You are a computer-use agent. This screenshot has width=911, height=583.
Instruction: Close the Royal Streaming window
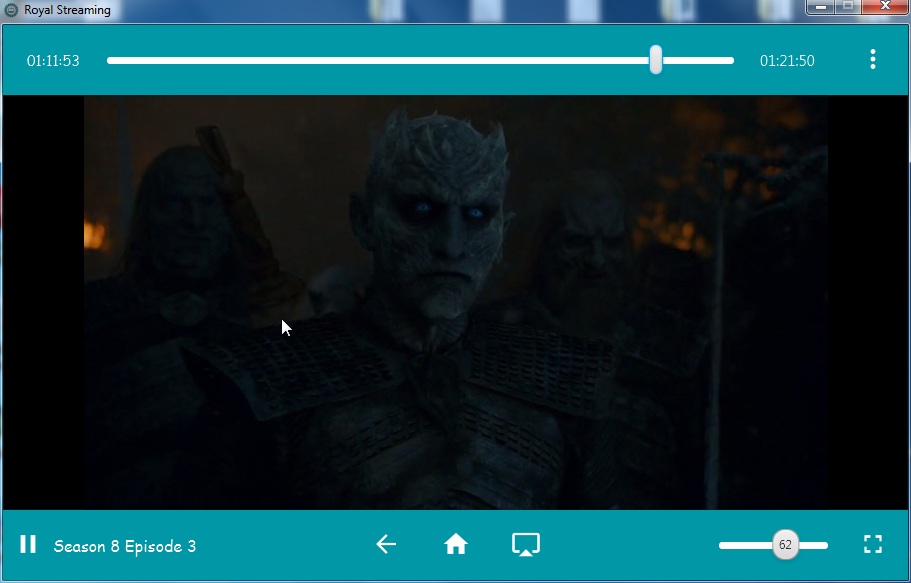point(885,6)
